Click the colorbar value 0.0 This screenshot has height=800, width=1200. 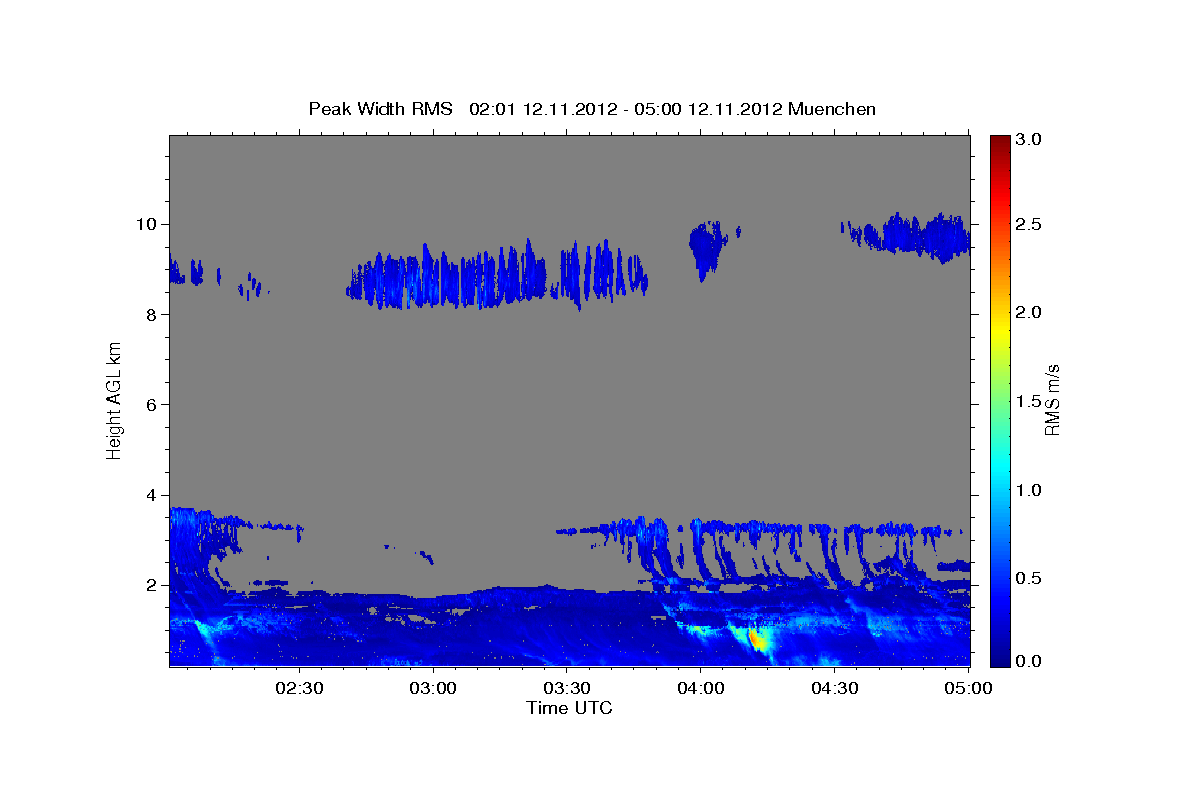(x=1029, y=661)
